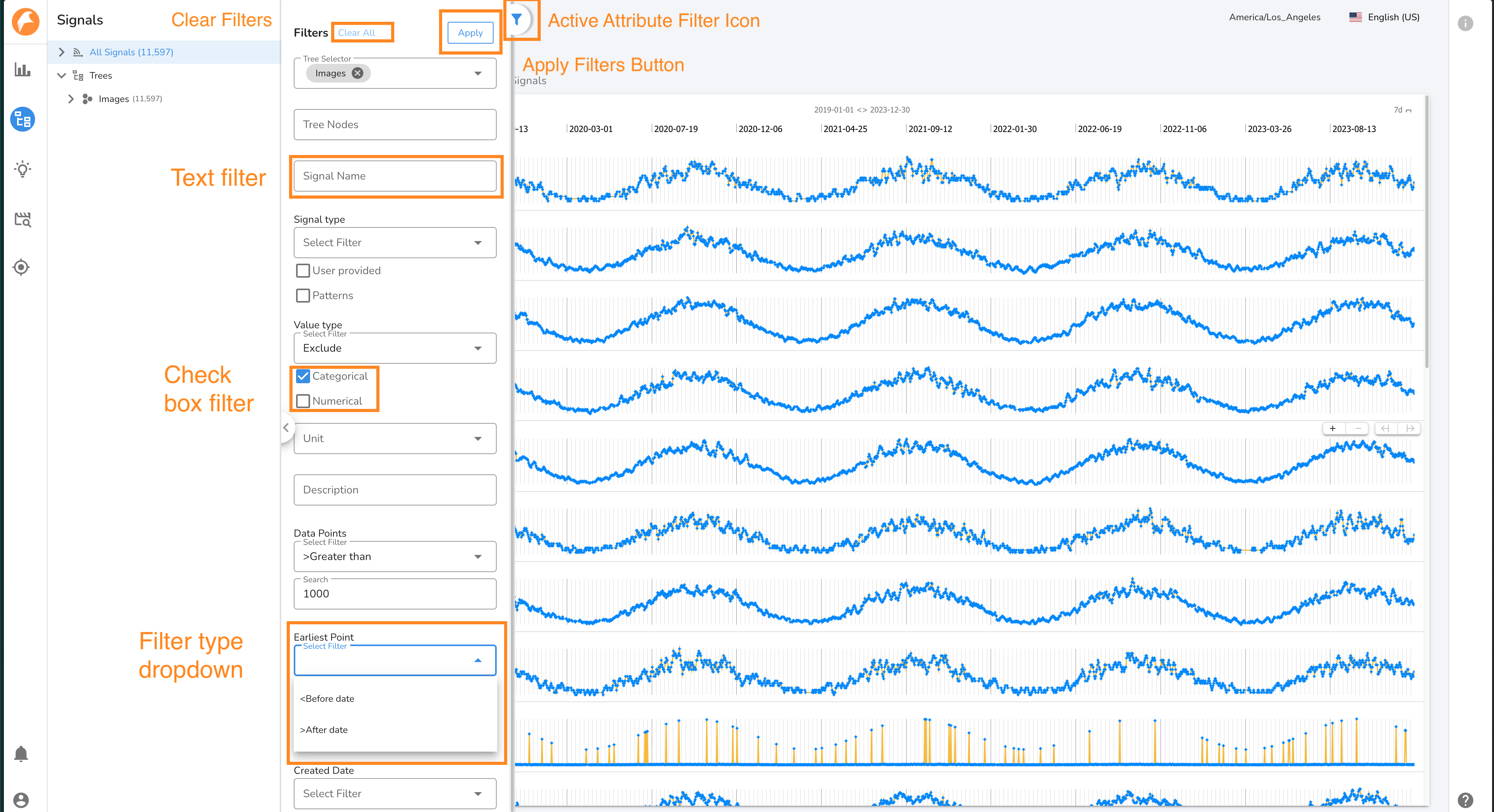Select the signal tree sidebar icon
Viewport: 1494px width, 812px height.
[x=23, y=120]
